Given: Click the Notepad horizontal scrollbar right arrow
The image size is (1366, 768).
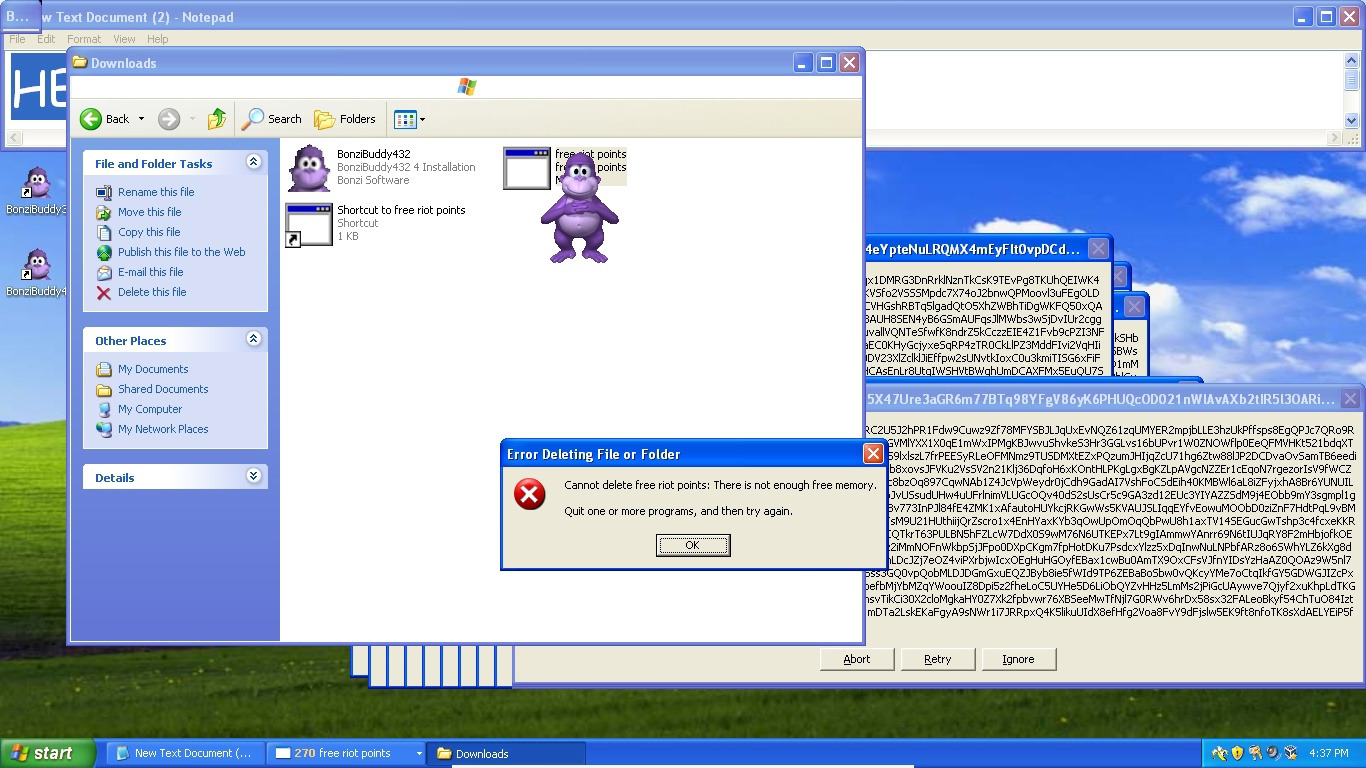Looking at the screenshot, I should point(1334,138).
